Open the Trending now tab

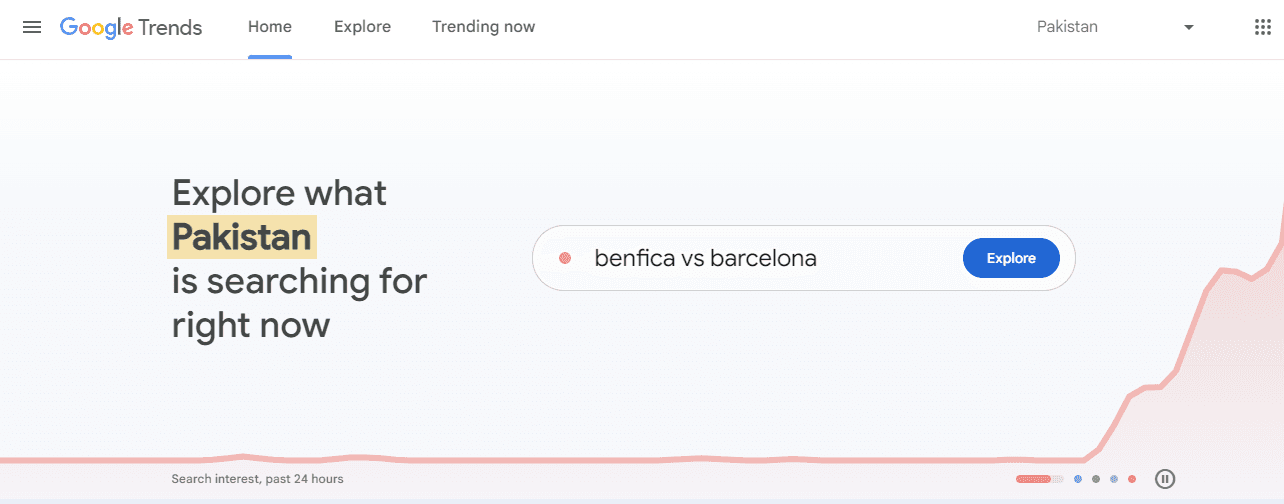click(x=483, y=27)
